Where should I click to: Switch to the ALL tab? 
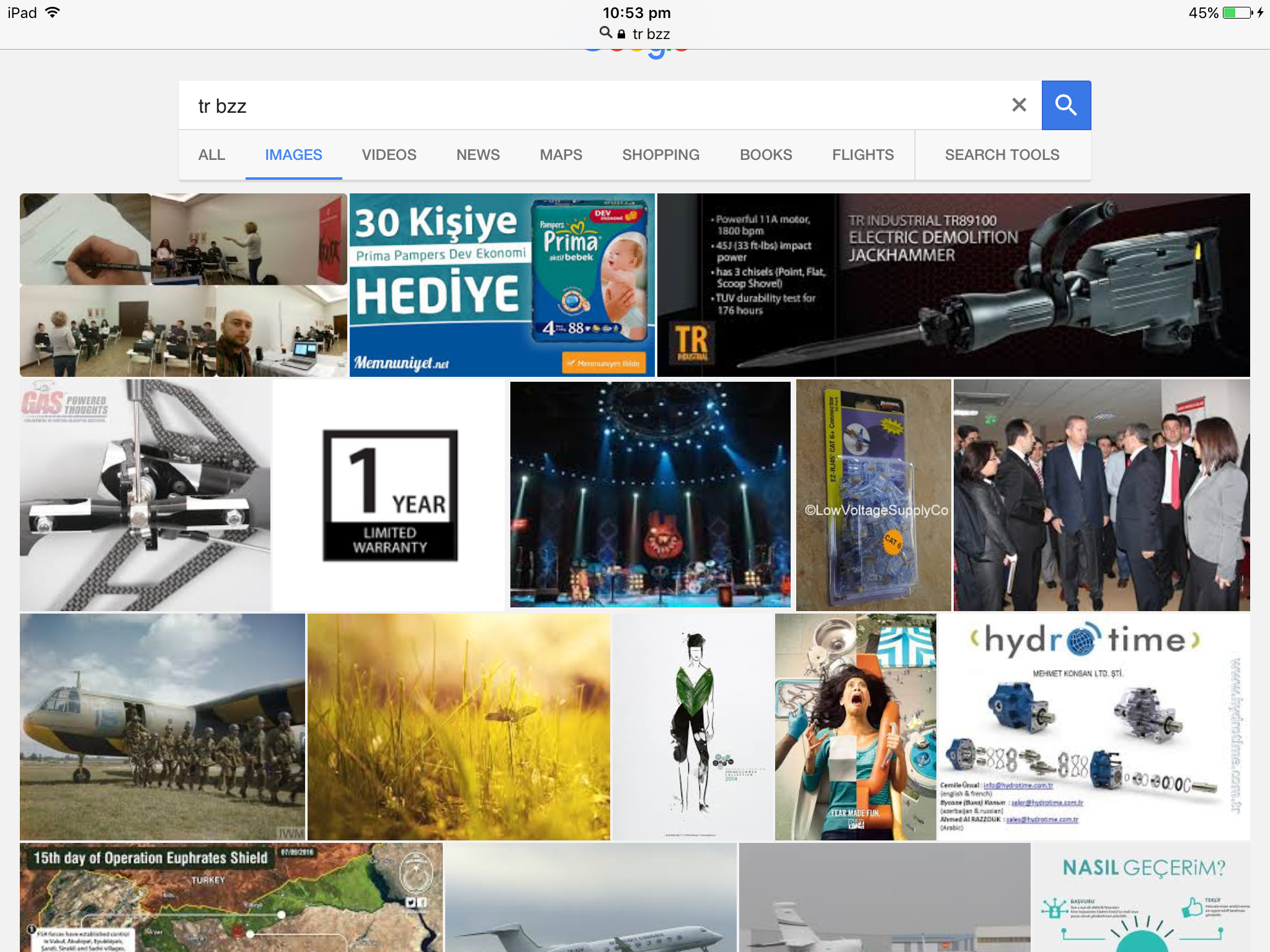pyautogui.click(x=211, y=155)
